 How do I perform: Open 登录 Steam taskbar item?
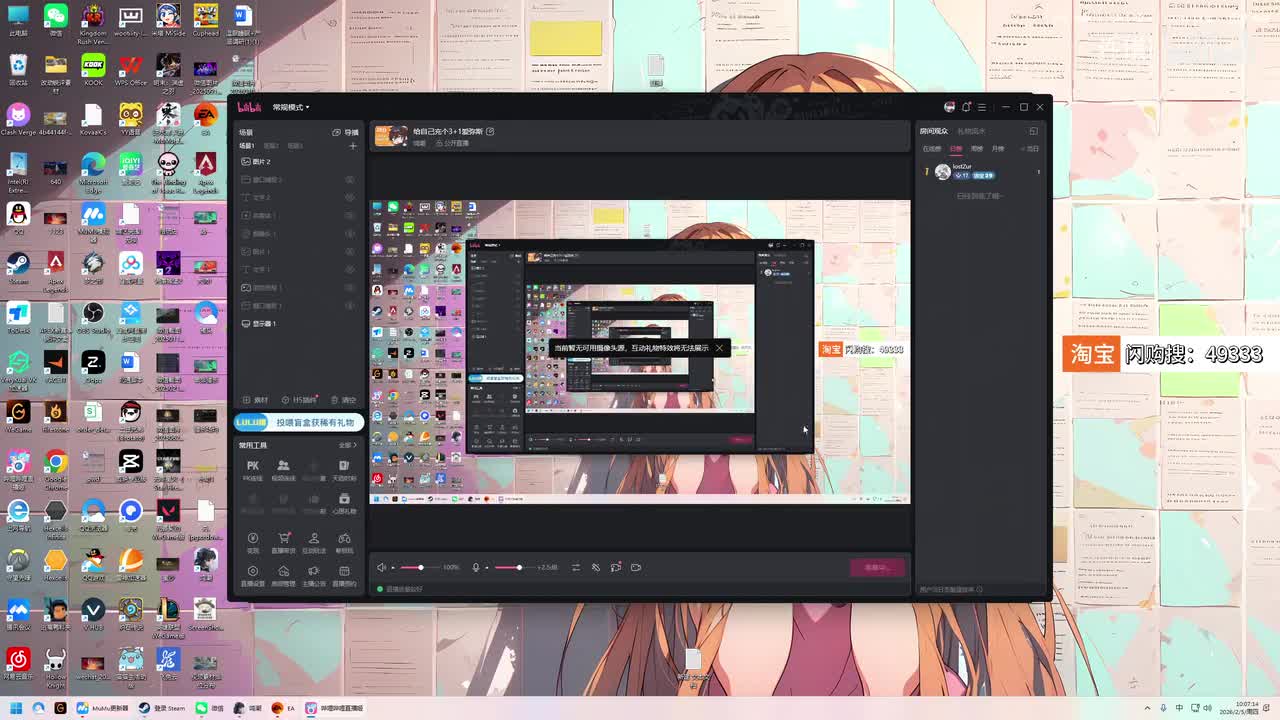162,708
